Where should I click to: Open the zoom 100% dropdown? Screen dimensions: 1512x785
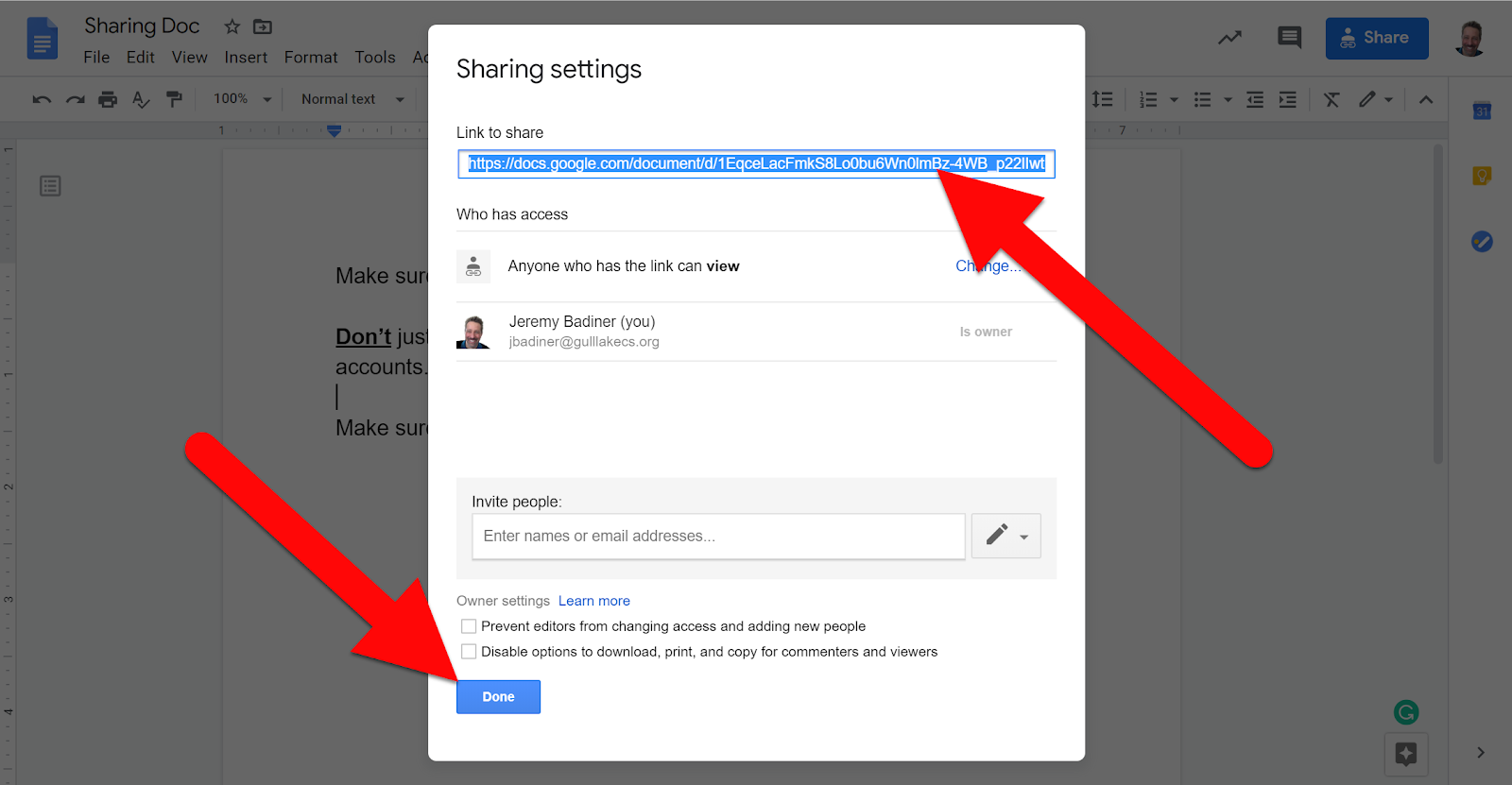(x=242, y=99)
